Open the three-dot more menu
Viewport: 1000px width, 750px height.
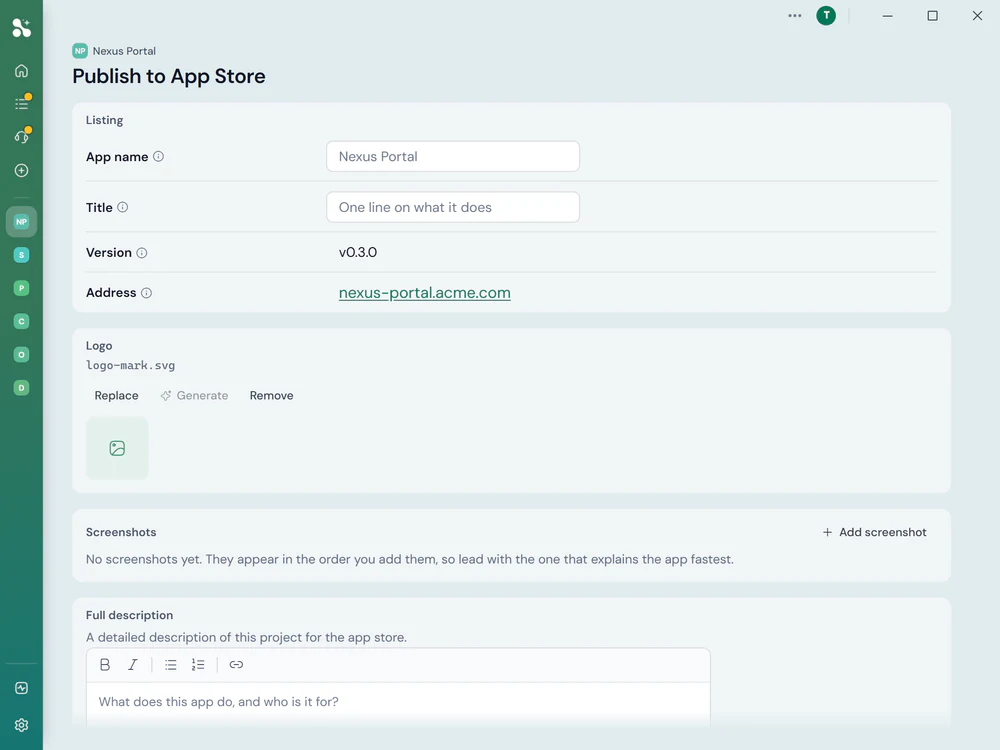click(x=795, y=15)
